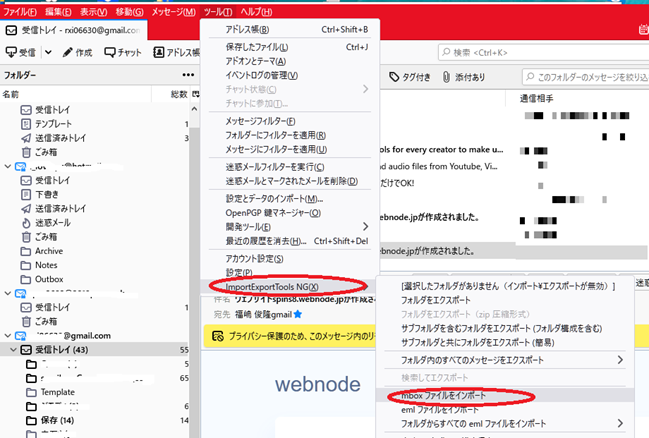Select メッセージにフィルターを適用
Screen dimensions: 649x438
pos(290,149)
